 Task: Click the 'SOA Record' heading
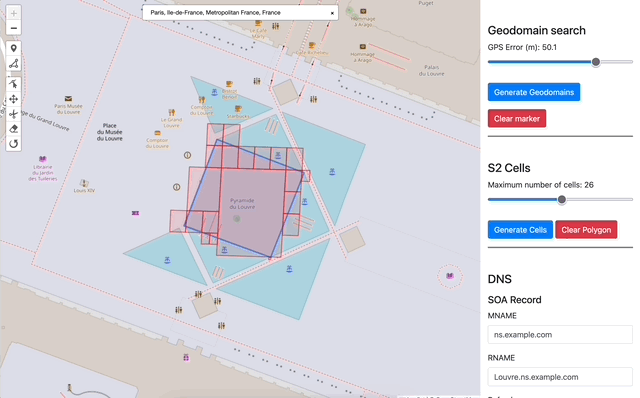coord(514,300)
